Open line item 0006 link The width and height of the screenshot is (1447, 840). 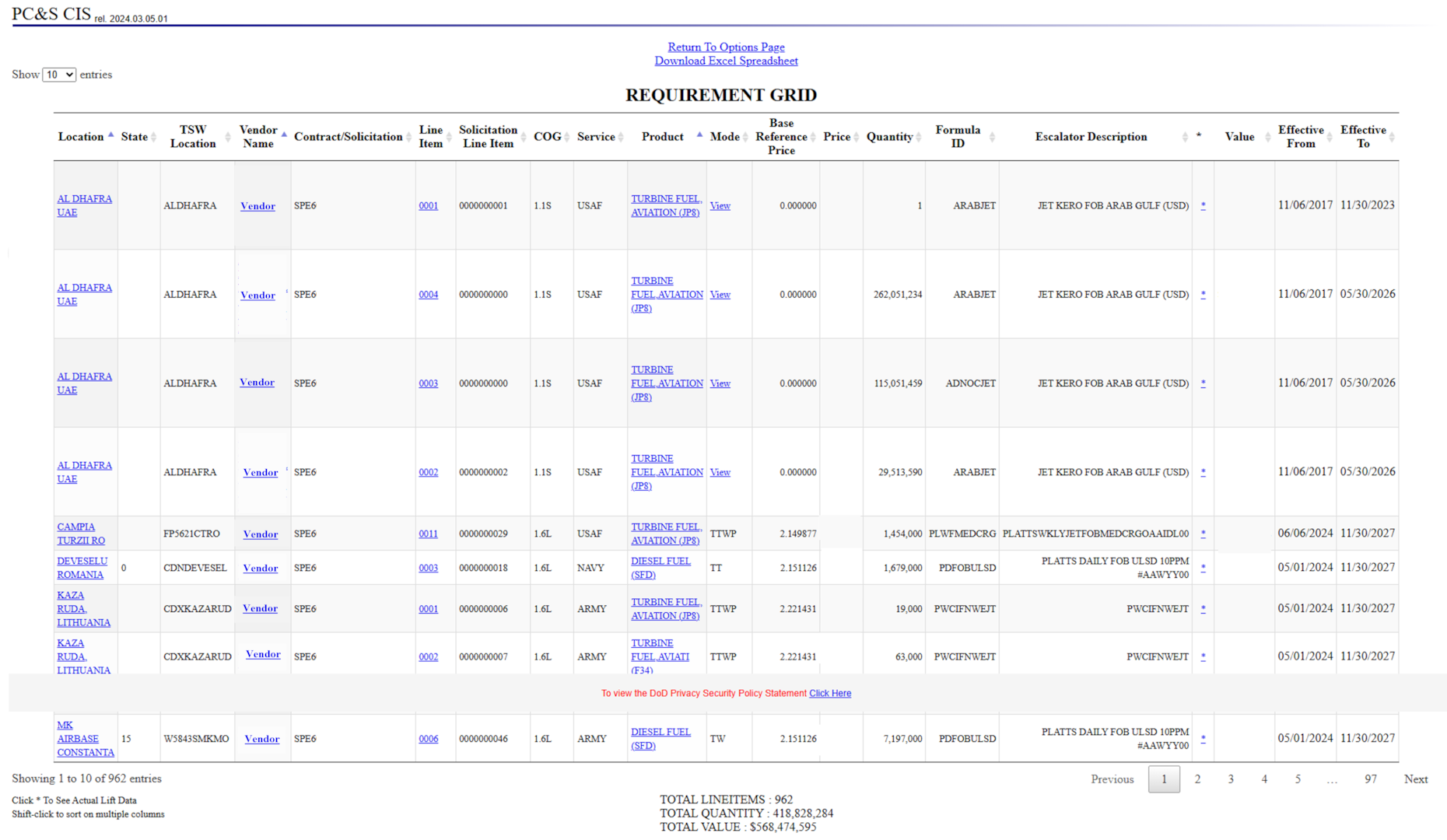(x=428, y=739)
